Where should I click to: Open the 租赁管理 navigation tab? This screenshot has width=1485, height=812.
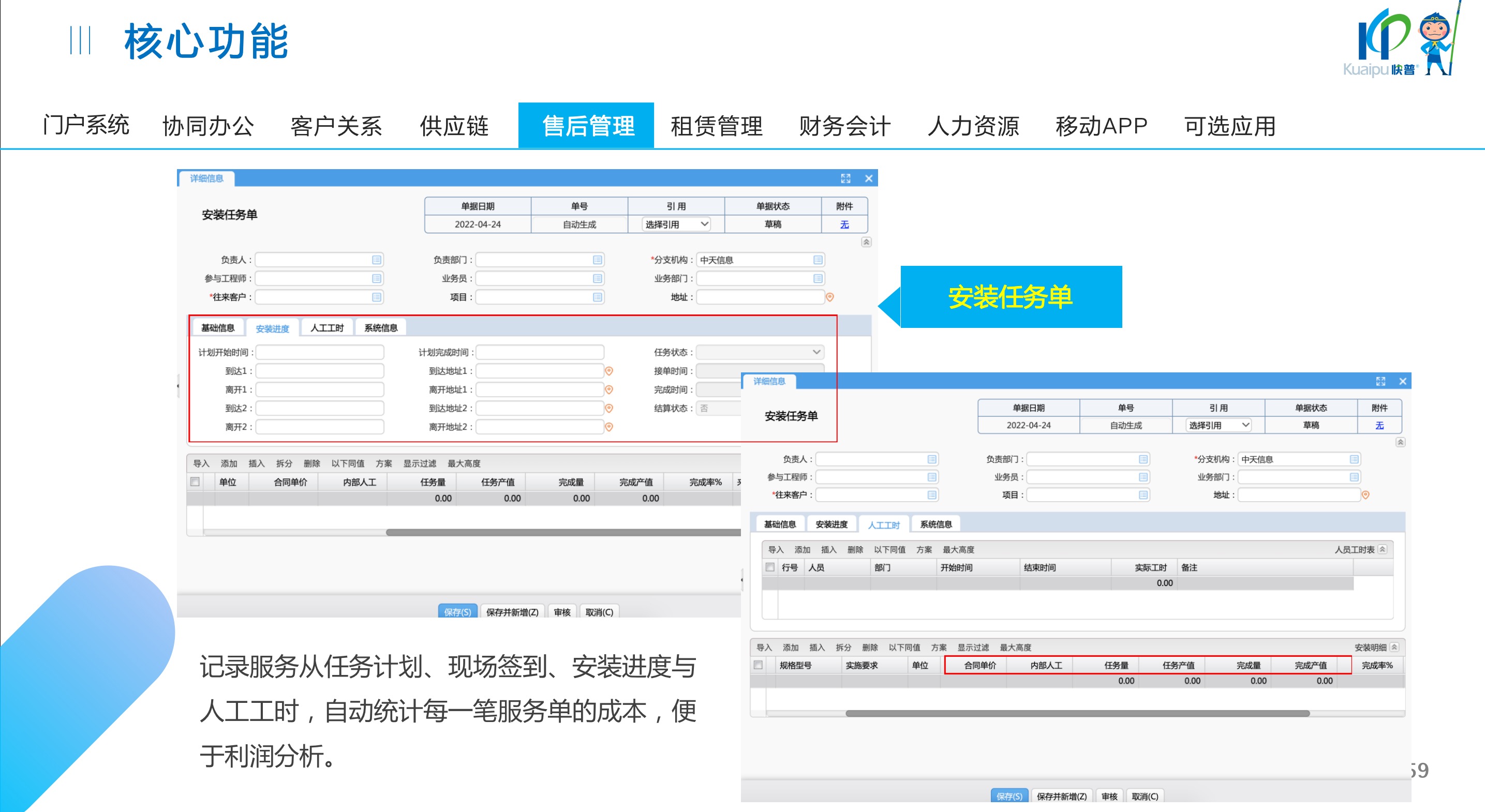click(716, 126)
